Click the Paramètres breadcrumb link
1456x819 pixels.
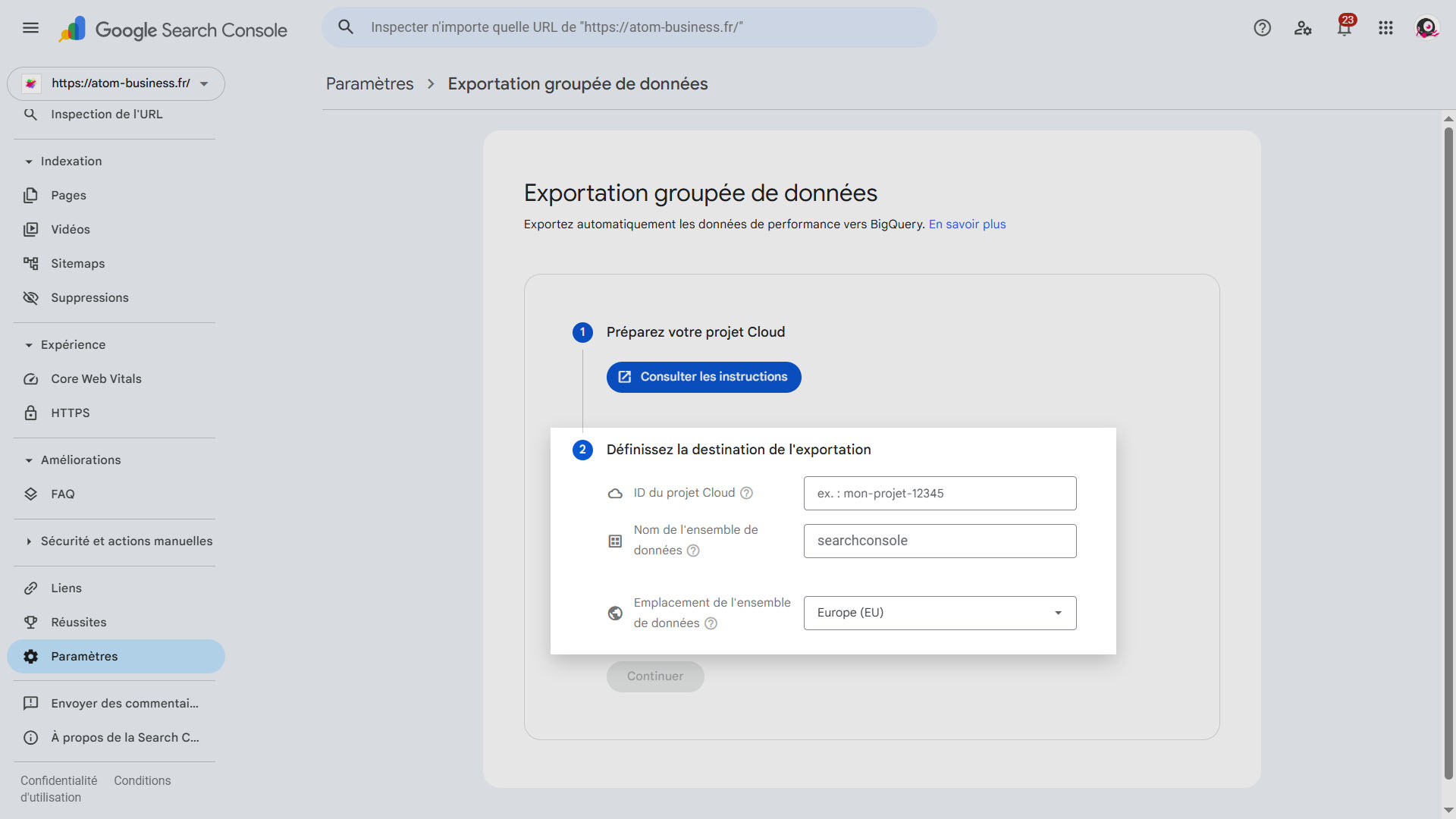pos(369,84)
